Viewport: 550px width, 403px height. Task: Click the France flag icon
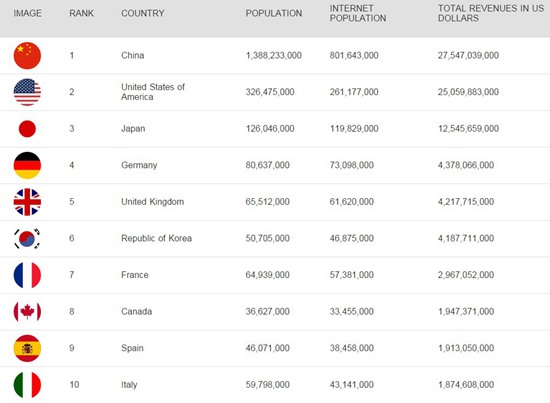click(x=27, y=275)
